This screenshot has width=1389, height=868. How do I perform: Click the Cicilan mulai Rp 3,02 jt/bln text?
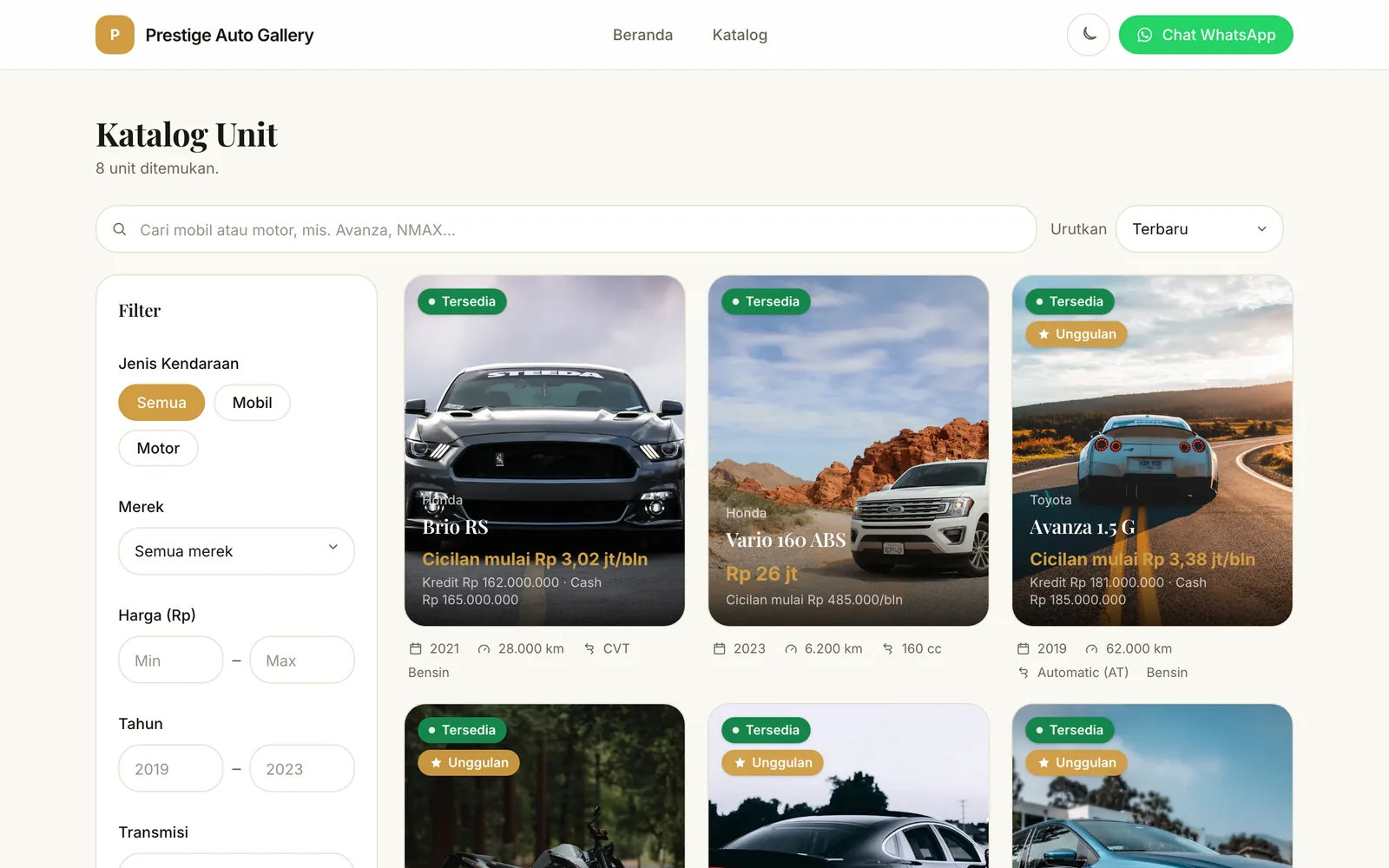click(x=535, y=559)
